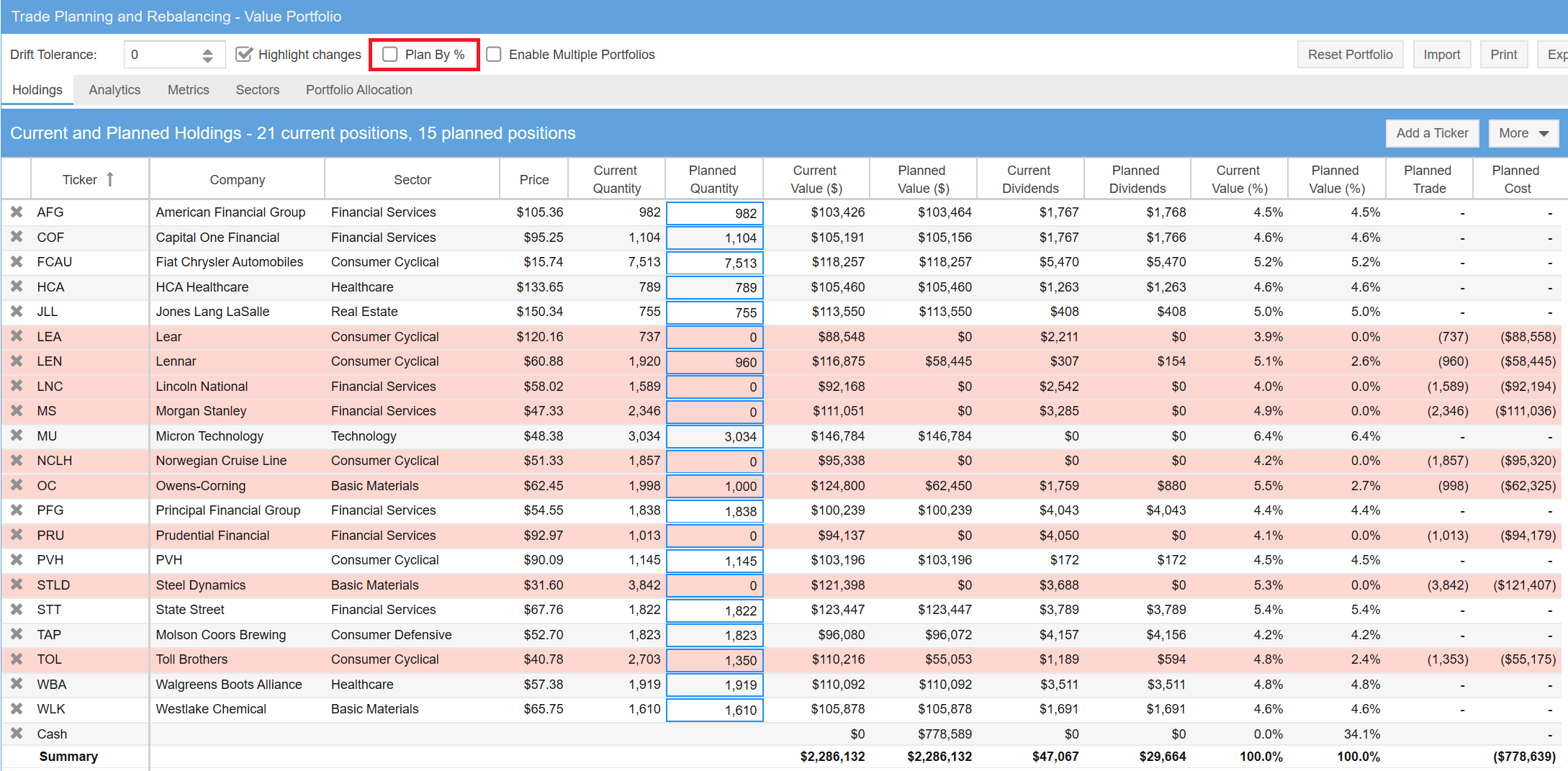
Task: Edit the planned quantity field for AFG
Action: coord(715,213)
